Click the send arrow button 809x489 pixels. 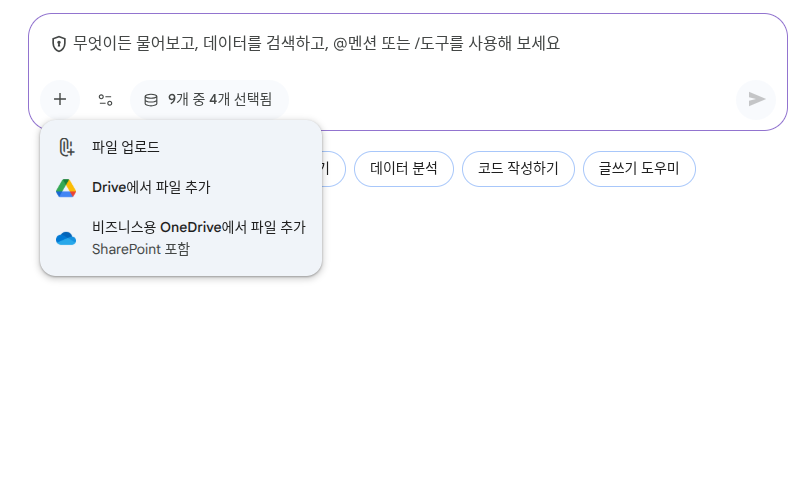pos(756,99)
